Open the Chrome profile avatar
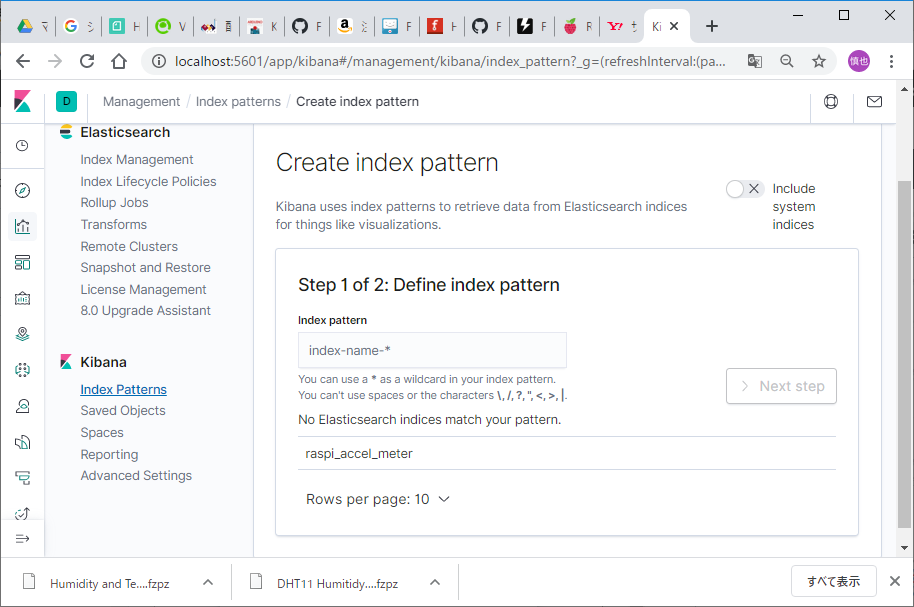 [859, 61]
